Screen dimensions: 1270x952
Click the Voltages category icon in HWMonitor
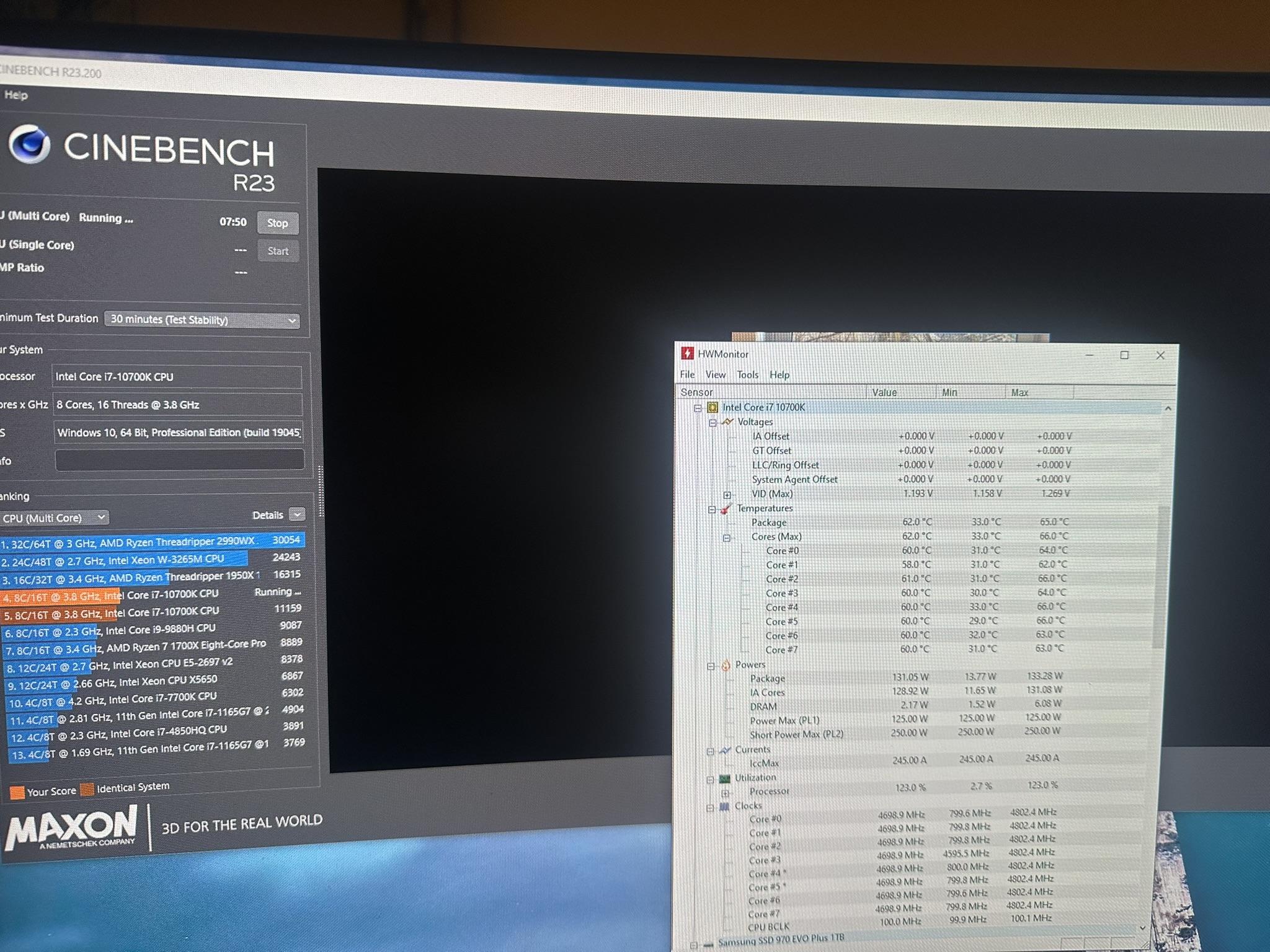(727, 421)
